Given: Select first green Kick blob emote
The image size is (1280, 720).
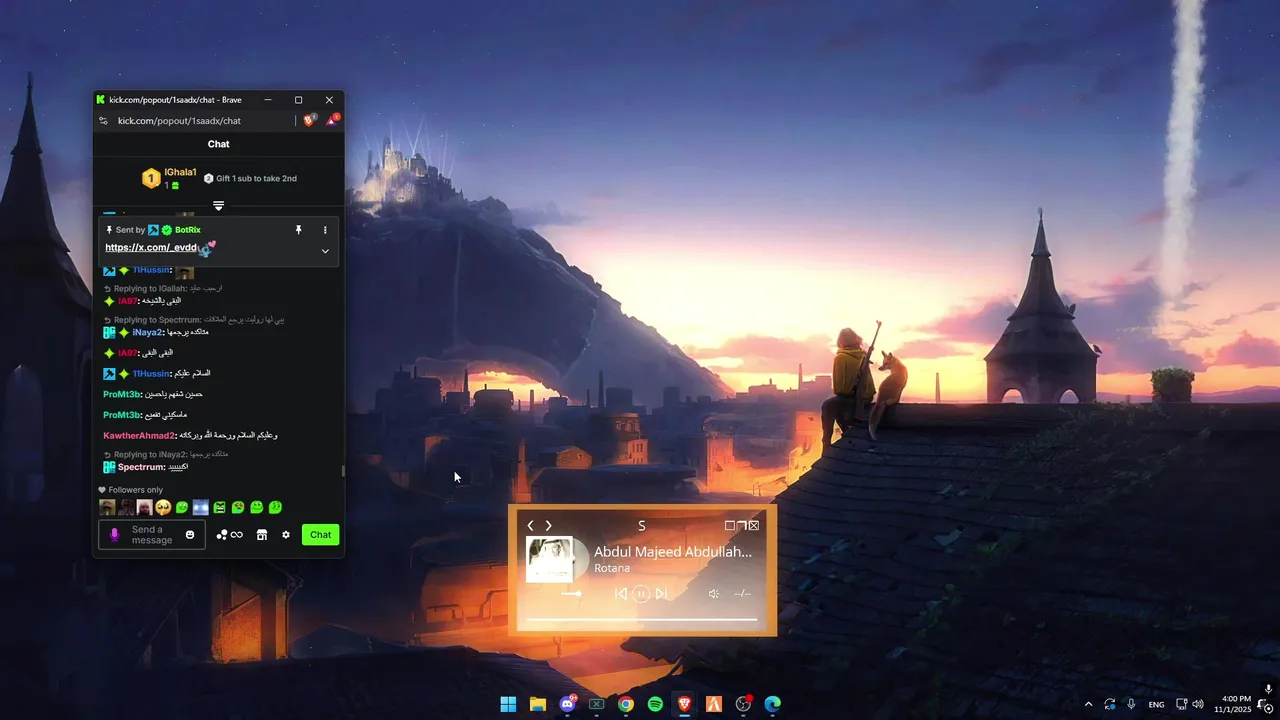Looking at the screenshot, I should pos(182,508).
